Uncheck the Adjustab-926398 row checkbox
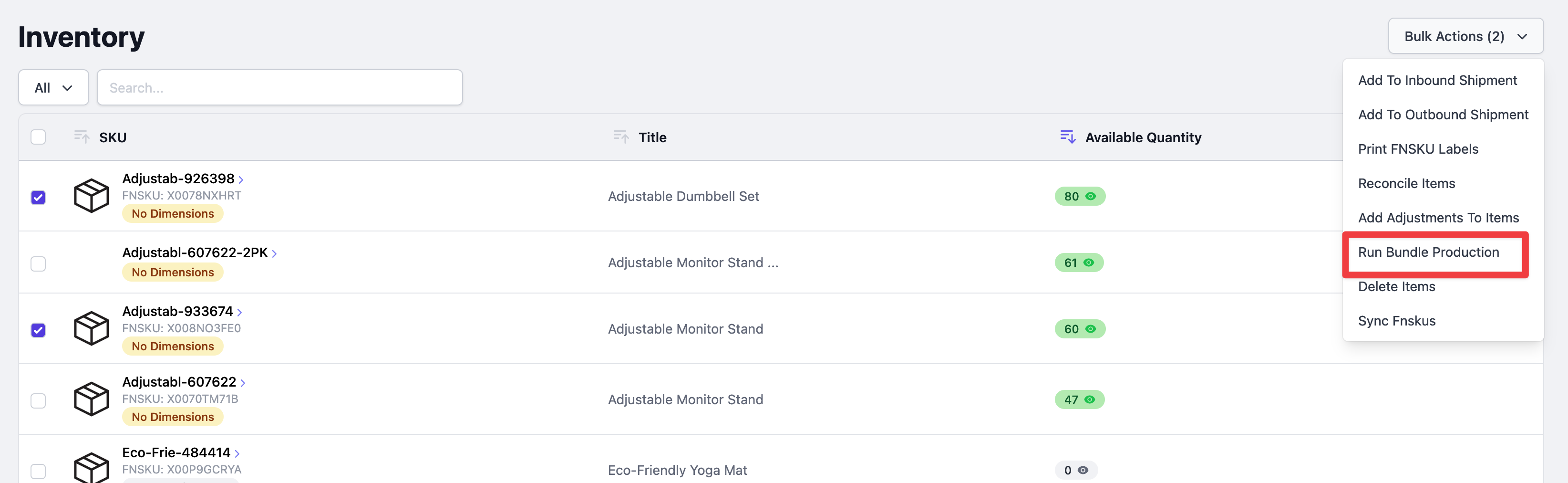 (38, 197)
